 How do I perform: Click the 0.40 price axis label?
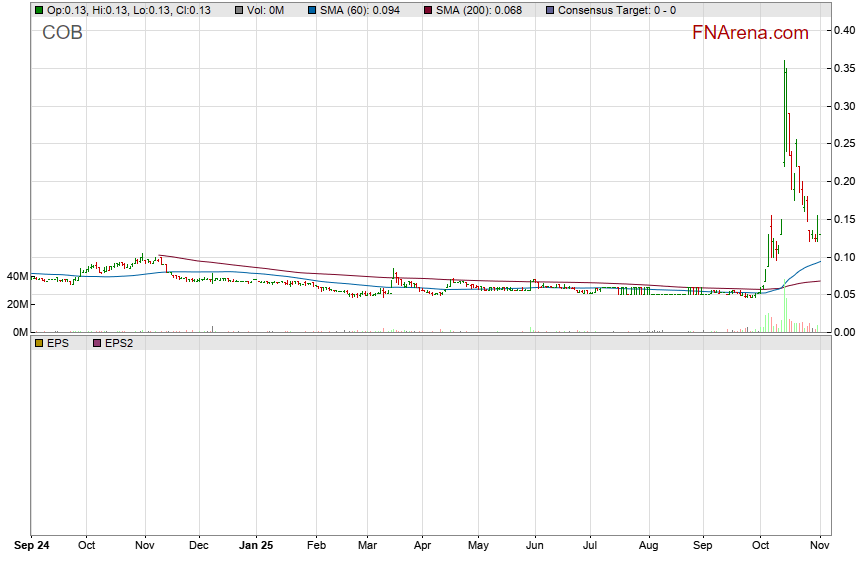843,30
